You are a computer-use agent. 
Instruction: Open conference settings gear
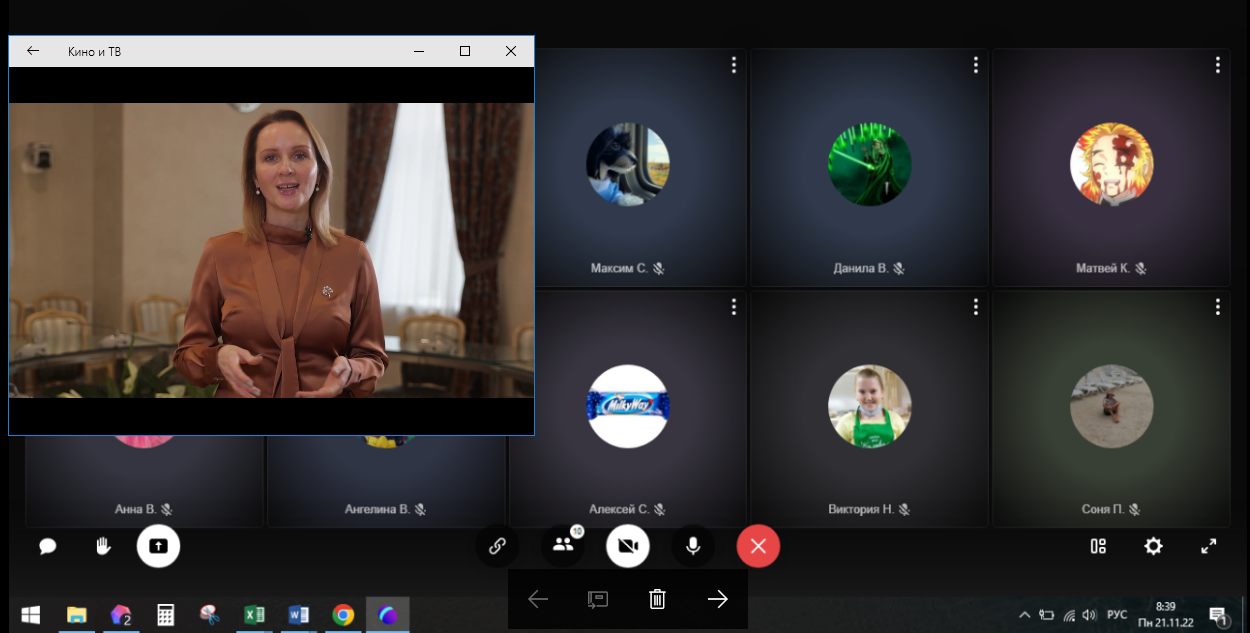tap(1153, 546)
